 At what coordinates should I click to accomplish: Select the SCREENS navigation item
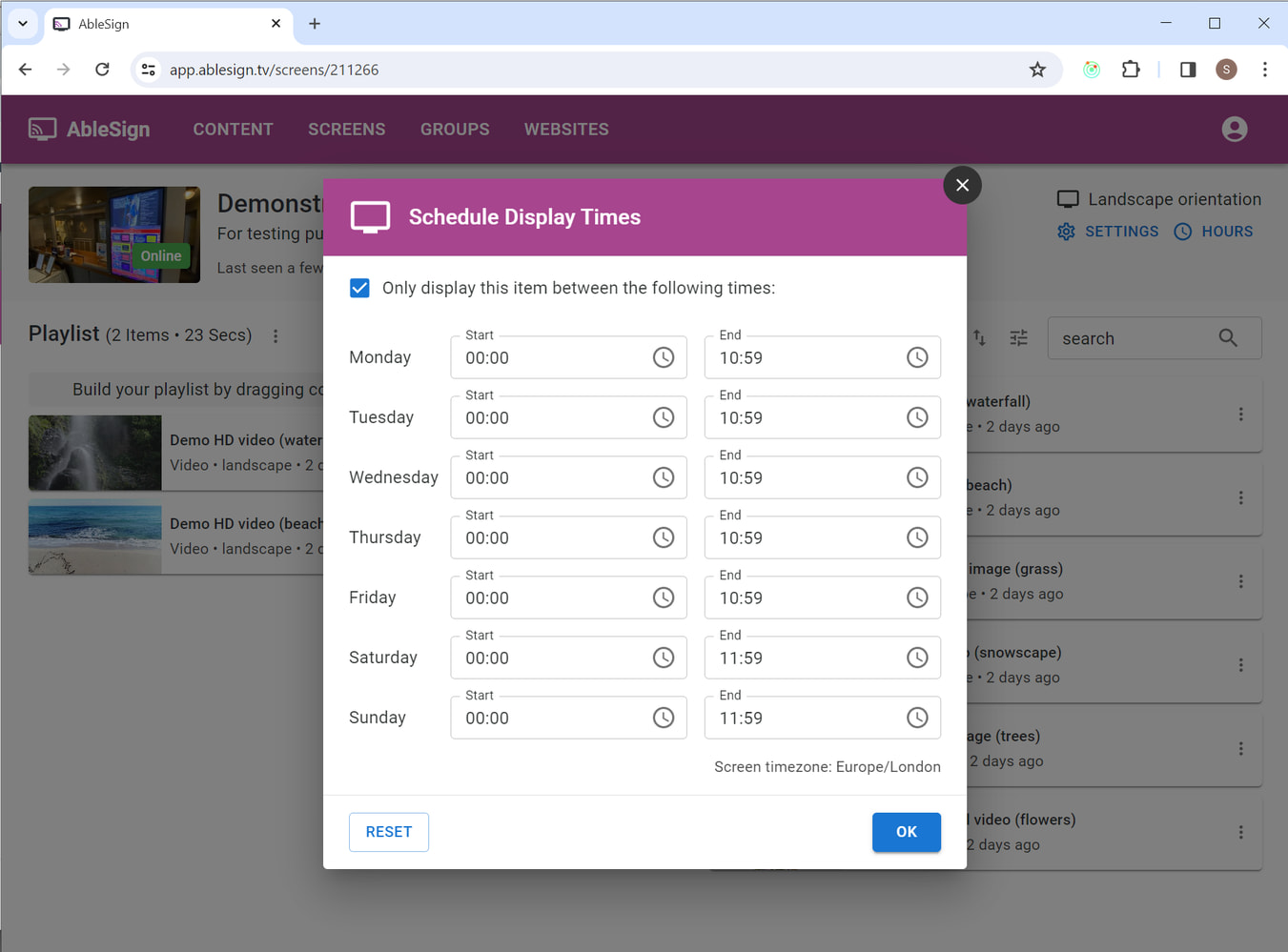(x=346, y=129)
